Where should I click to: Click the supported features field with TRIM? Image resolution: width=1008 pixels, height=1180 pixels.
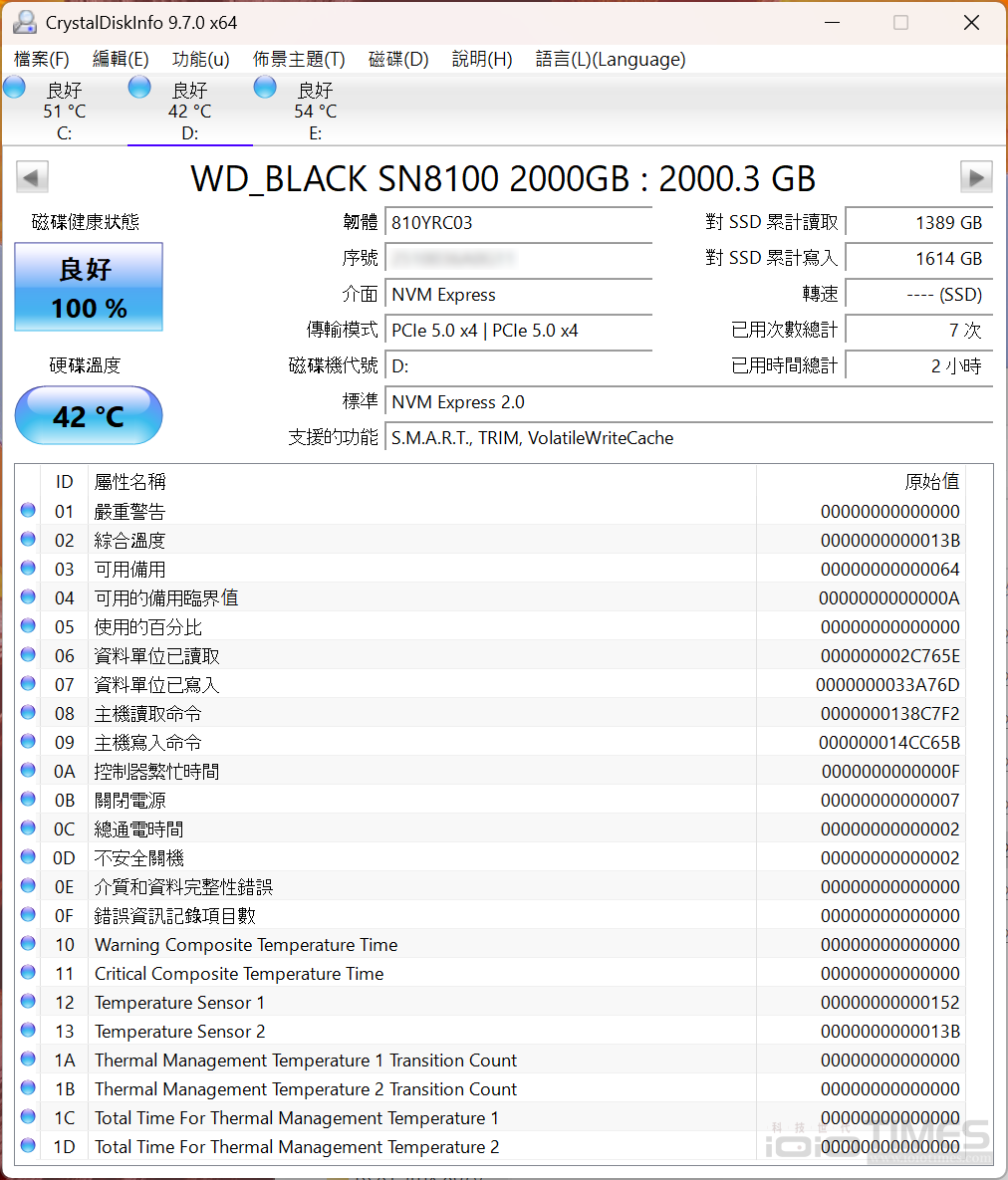[x=689, y=438]
